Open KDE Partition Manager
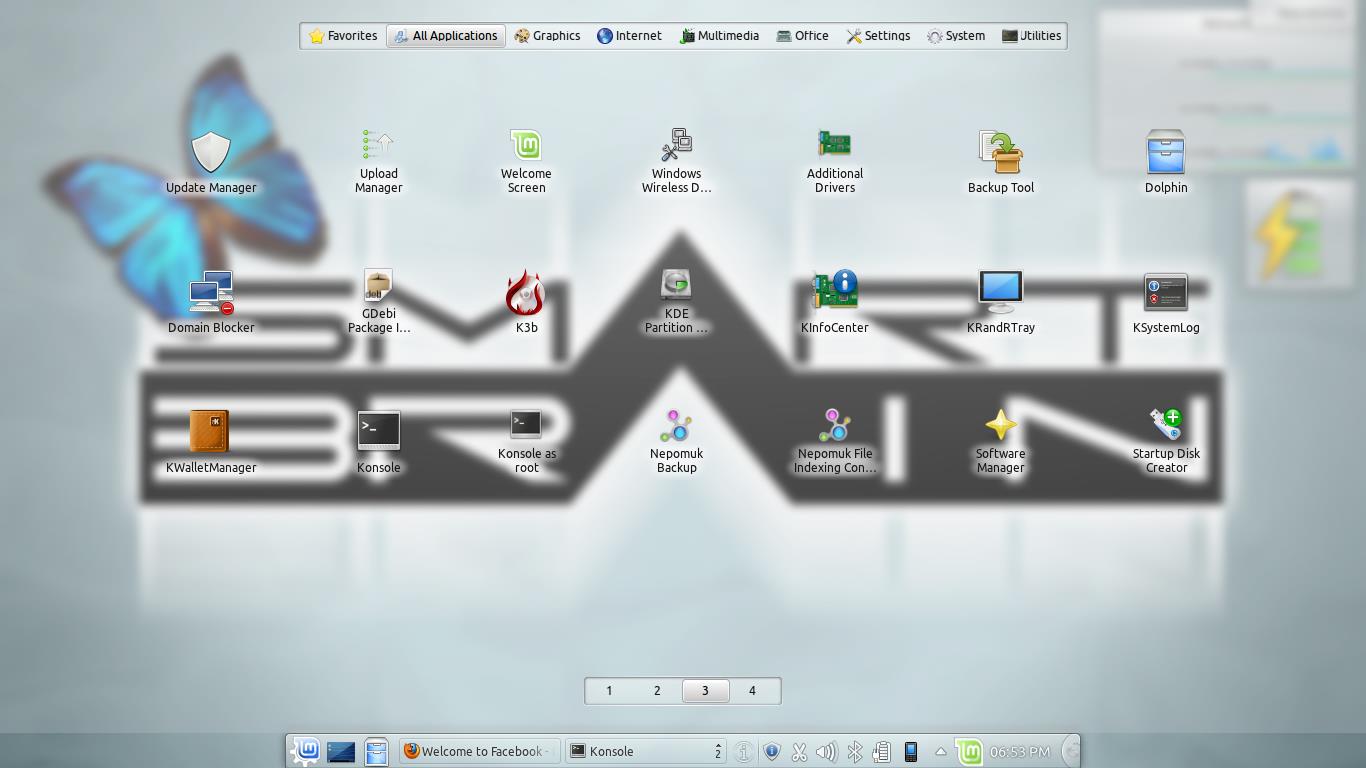The height and width of the screenshot is (768, 1366). click(677, 301)
